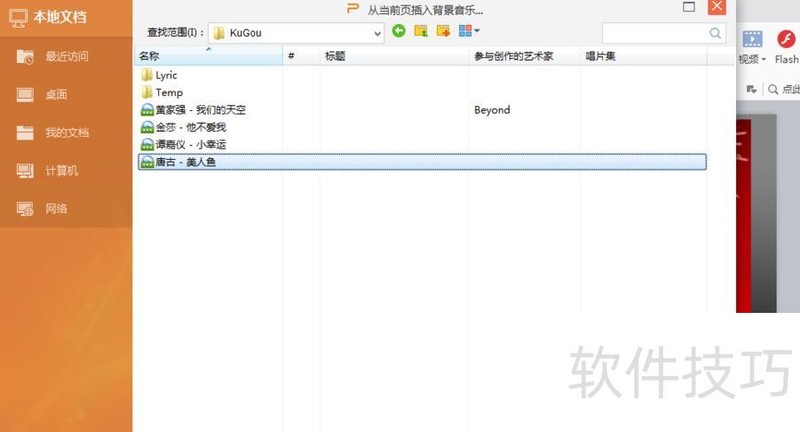Click the Beyond artist cell

point(492,110)
